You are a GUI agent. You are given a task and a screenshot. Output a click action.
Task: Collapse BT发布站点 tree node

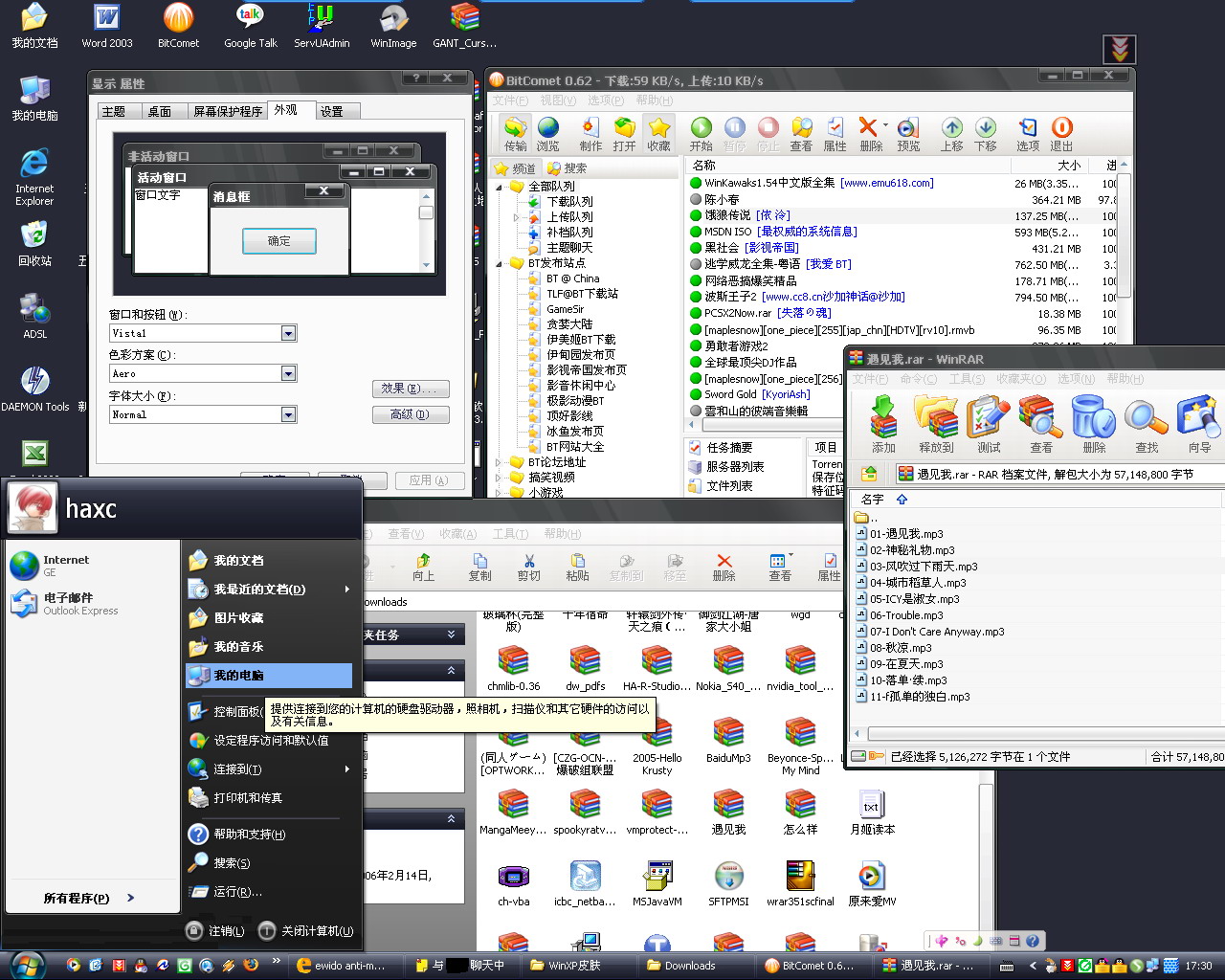click(500, 263)
